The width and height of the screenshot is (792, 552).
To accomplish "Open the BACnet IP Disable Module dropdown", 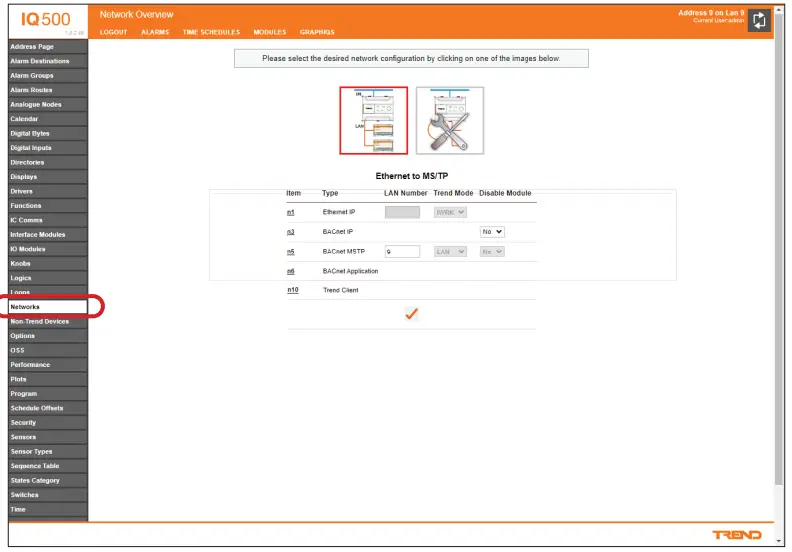I will pos(492,231).
